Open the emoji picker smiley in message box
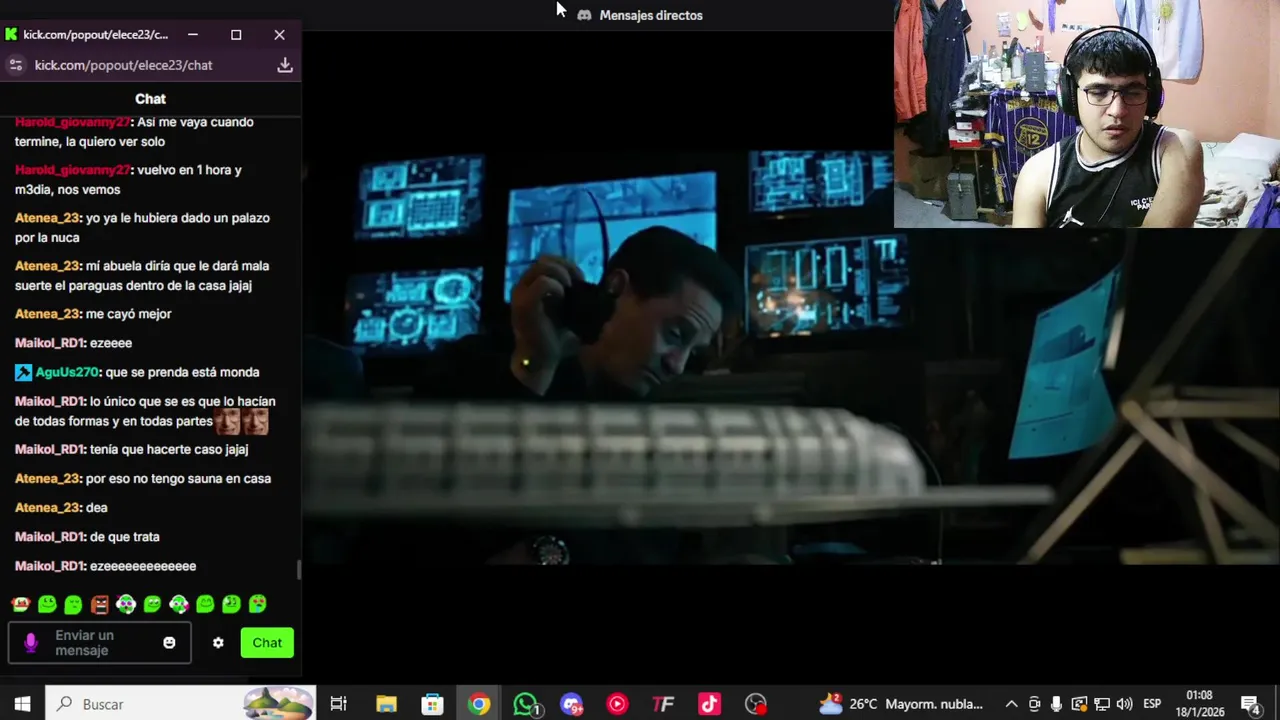Image resolution: width=1280 pixels, height=720 pixels. click(x=169, y=643)
